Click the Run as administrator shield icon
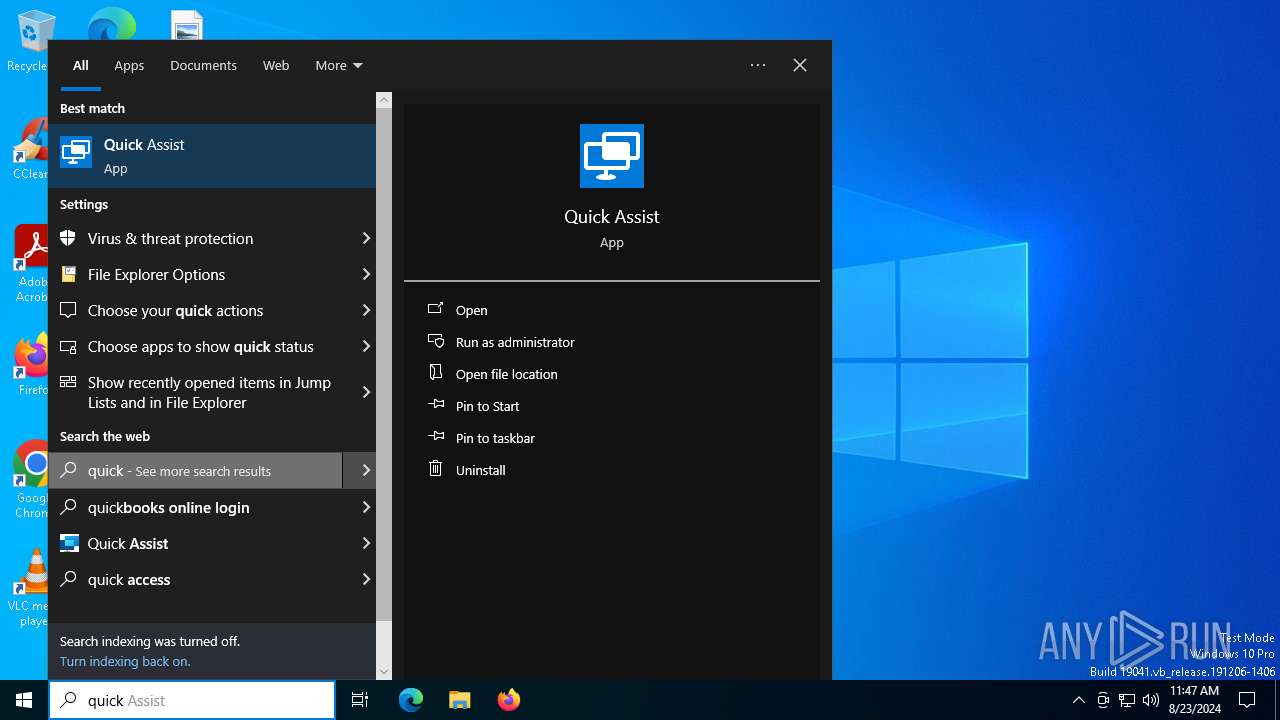The width and height of the screenshot is (1280, 720). pyautogui.click(x=436, y=341)
